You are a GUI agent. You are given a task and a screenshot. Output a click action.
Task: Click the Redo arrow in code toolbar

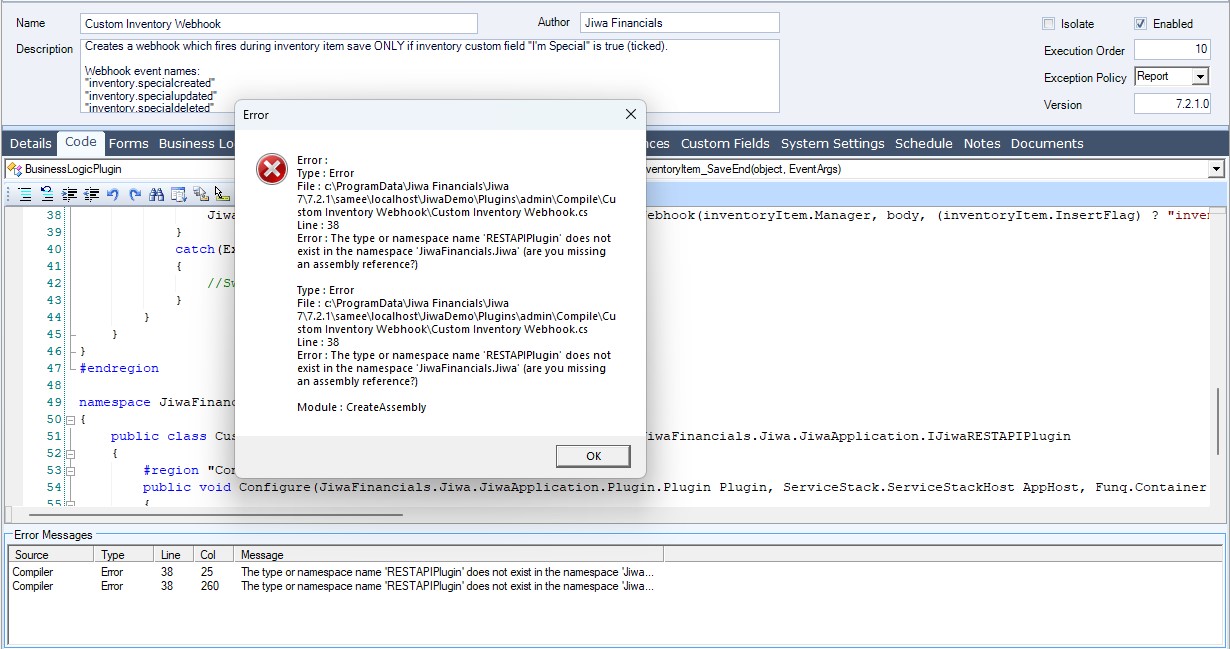click(x=134, y=194)
